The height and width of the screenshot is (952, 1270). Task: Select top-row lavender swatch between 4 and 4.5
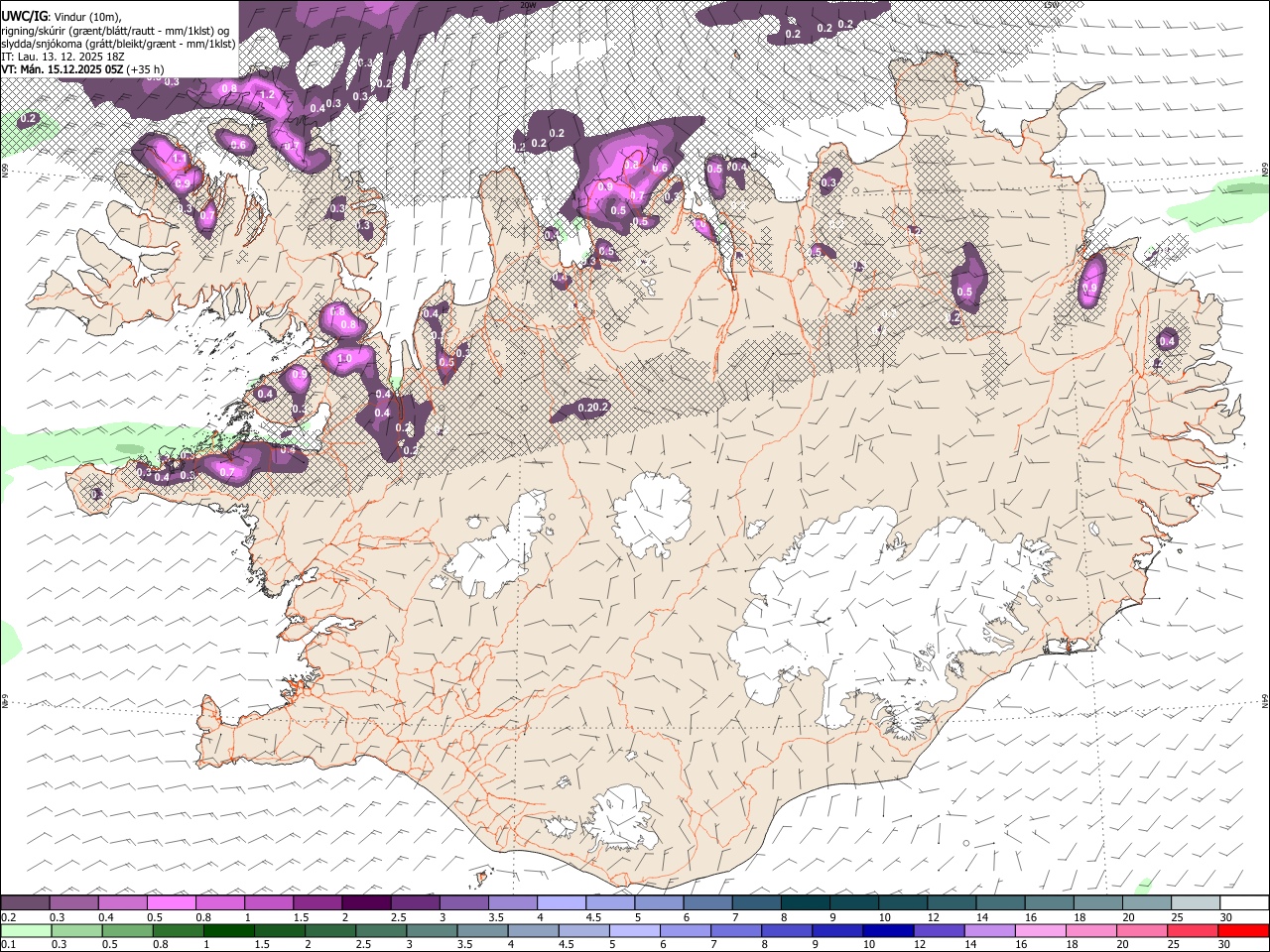(561, 902)
